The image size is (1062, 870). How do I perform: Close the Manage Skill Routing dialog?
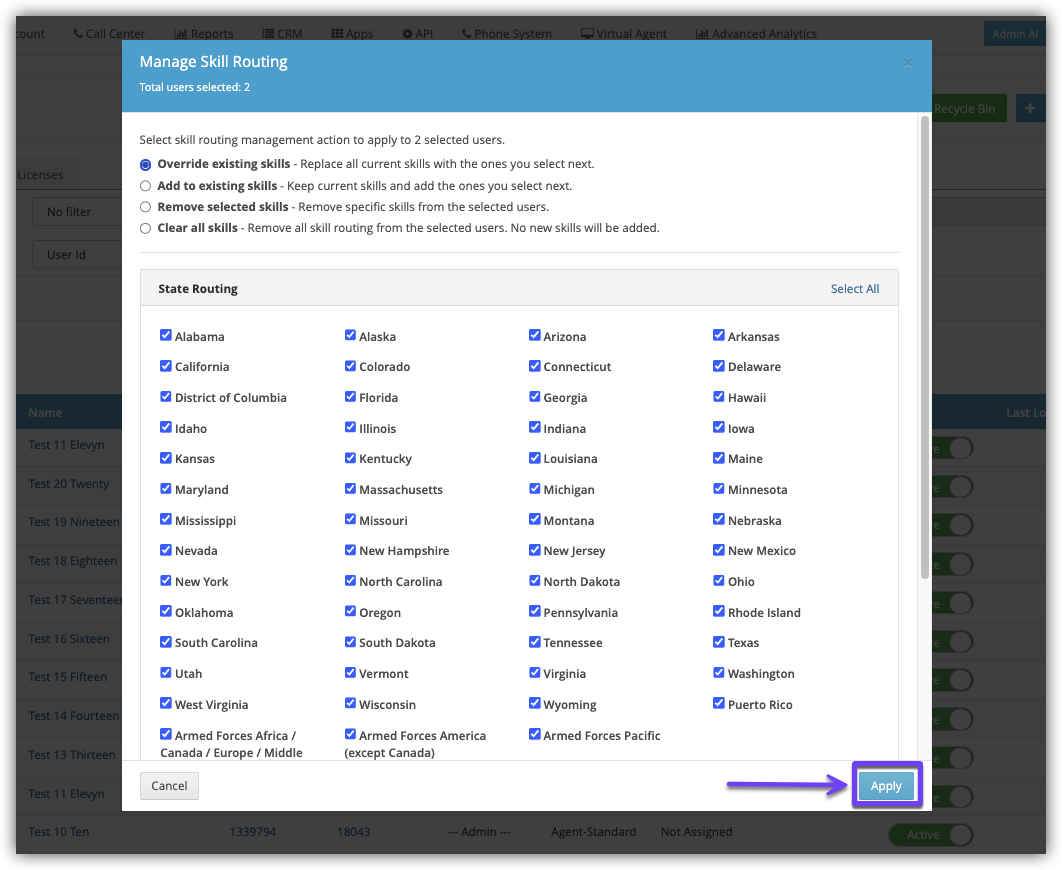pos(908,63)
